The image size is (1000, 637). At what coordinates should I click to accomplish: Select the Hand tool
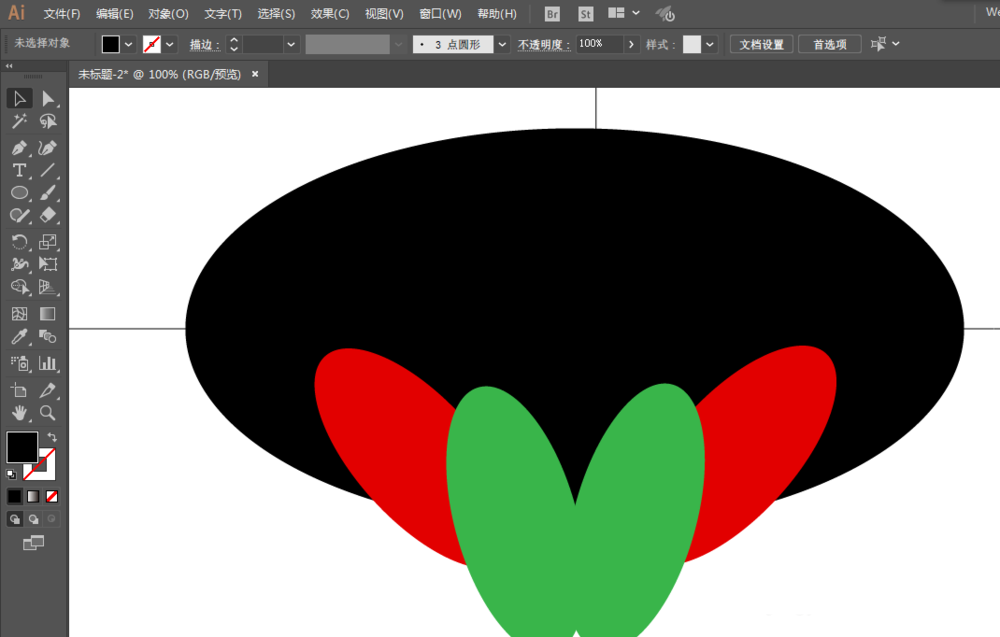(19, 413)
